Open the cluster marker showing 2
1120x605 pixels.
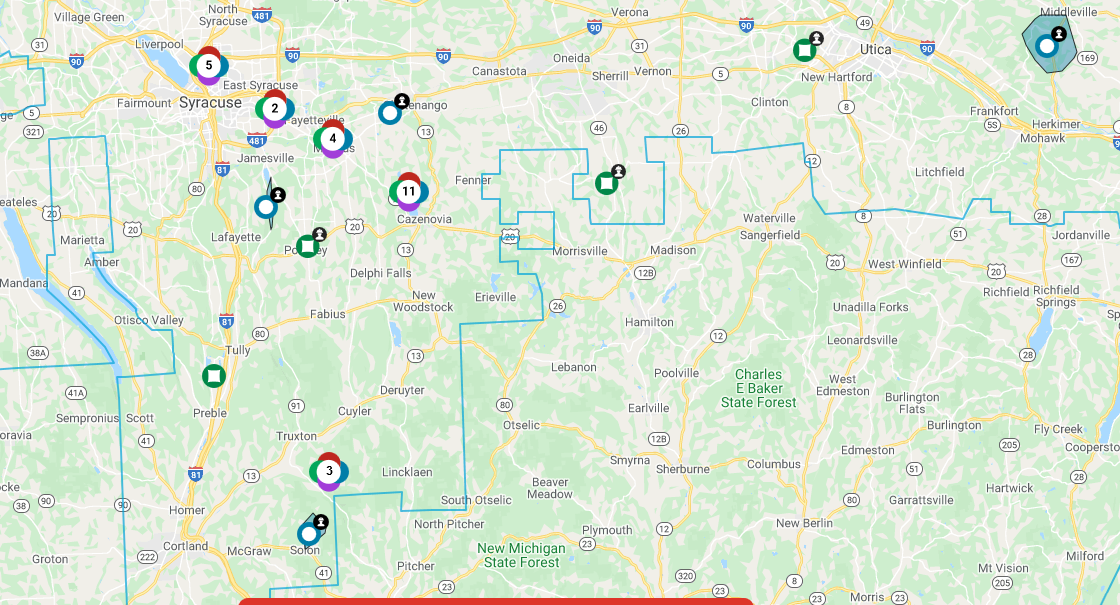tap(275, 108)
